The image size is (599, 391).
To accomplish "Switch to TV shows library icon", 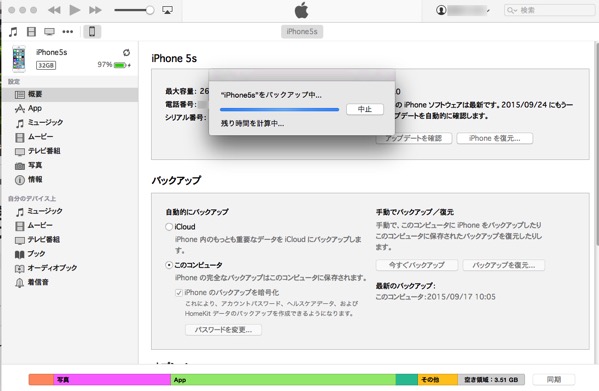I will [49, 32].
